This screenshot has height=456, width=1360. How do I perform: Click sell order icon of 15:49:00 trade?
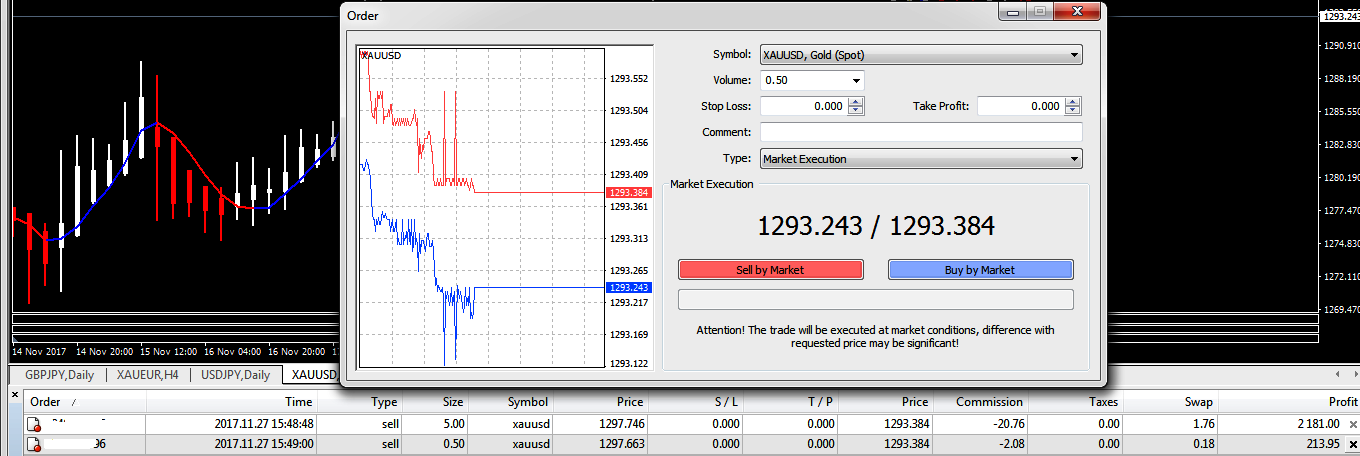click(x=36, y=444)
